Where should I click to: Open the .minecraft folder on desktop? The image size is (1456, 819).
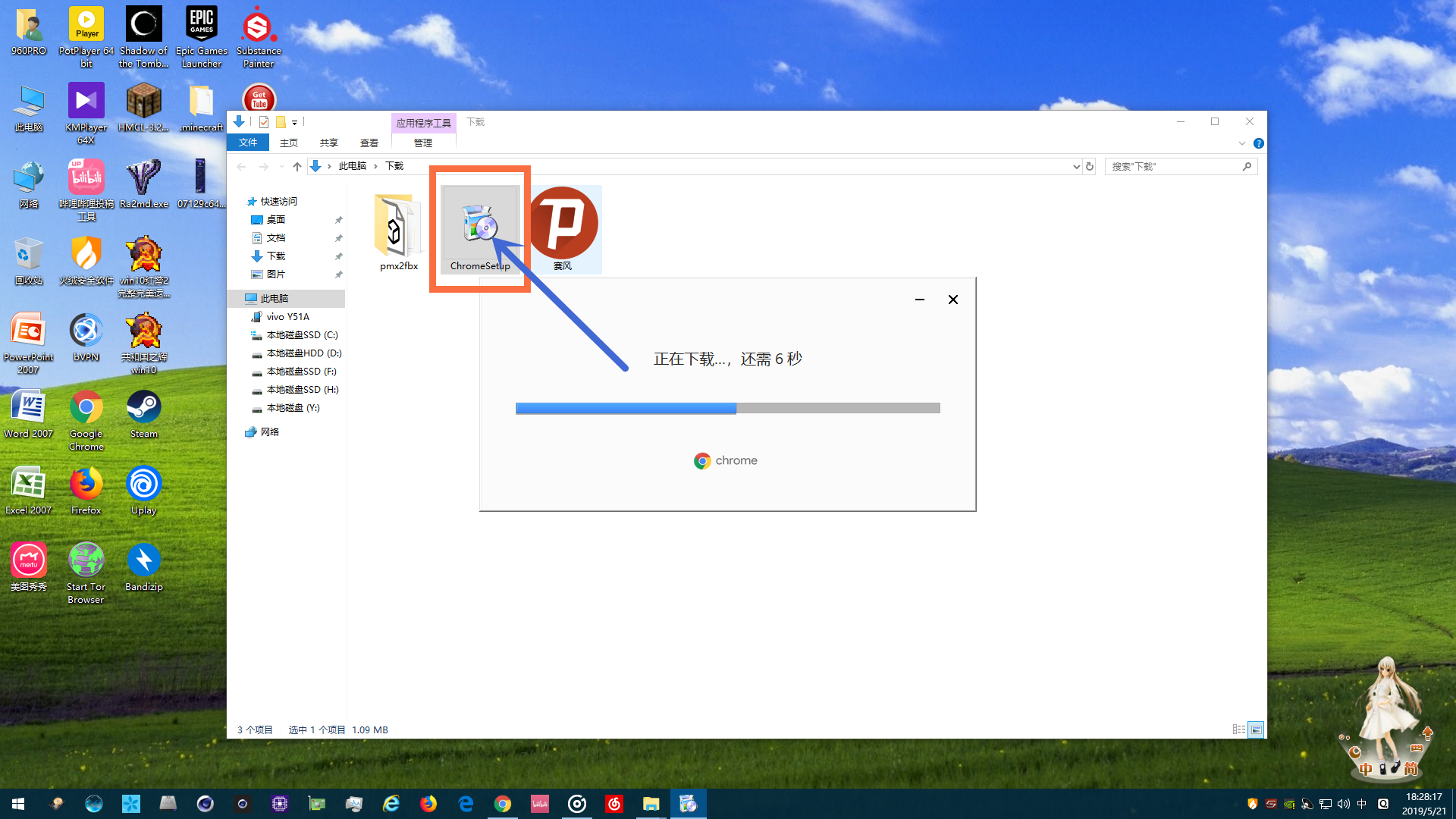pos(202,107)
